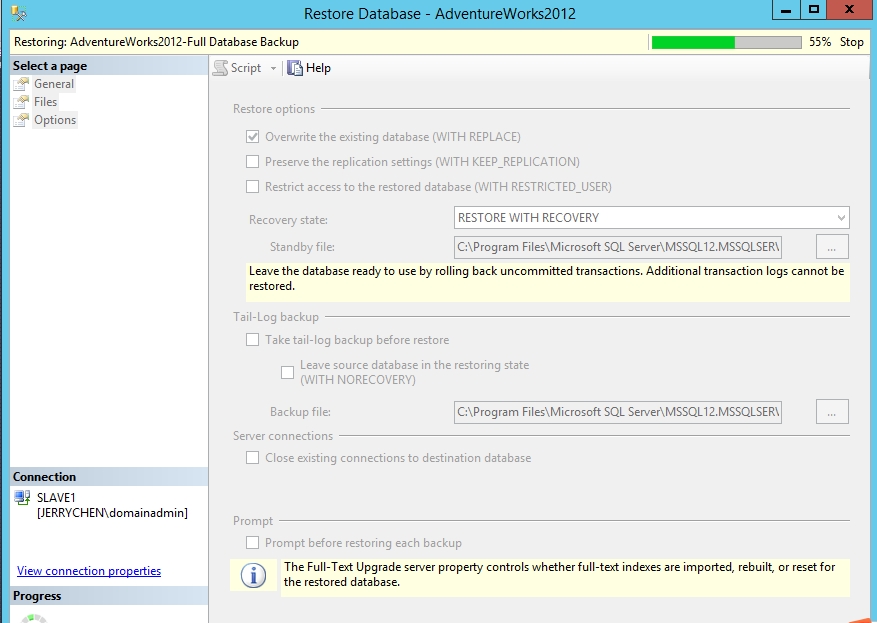Click the Standby file label
Viewport: 877px width, 623px height.
tap(302, 247)
